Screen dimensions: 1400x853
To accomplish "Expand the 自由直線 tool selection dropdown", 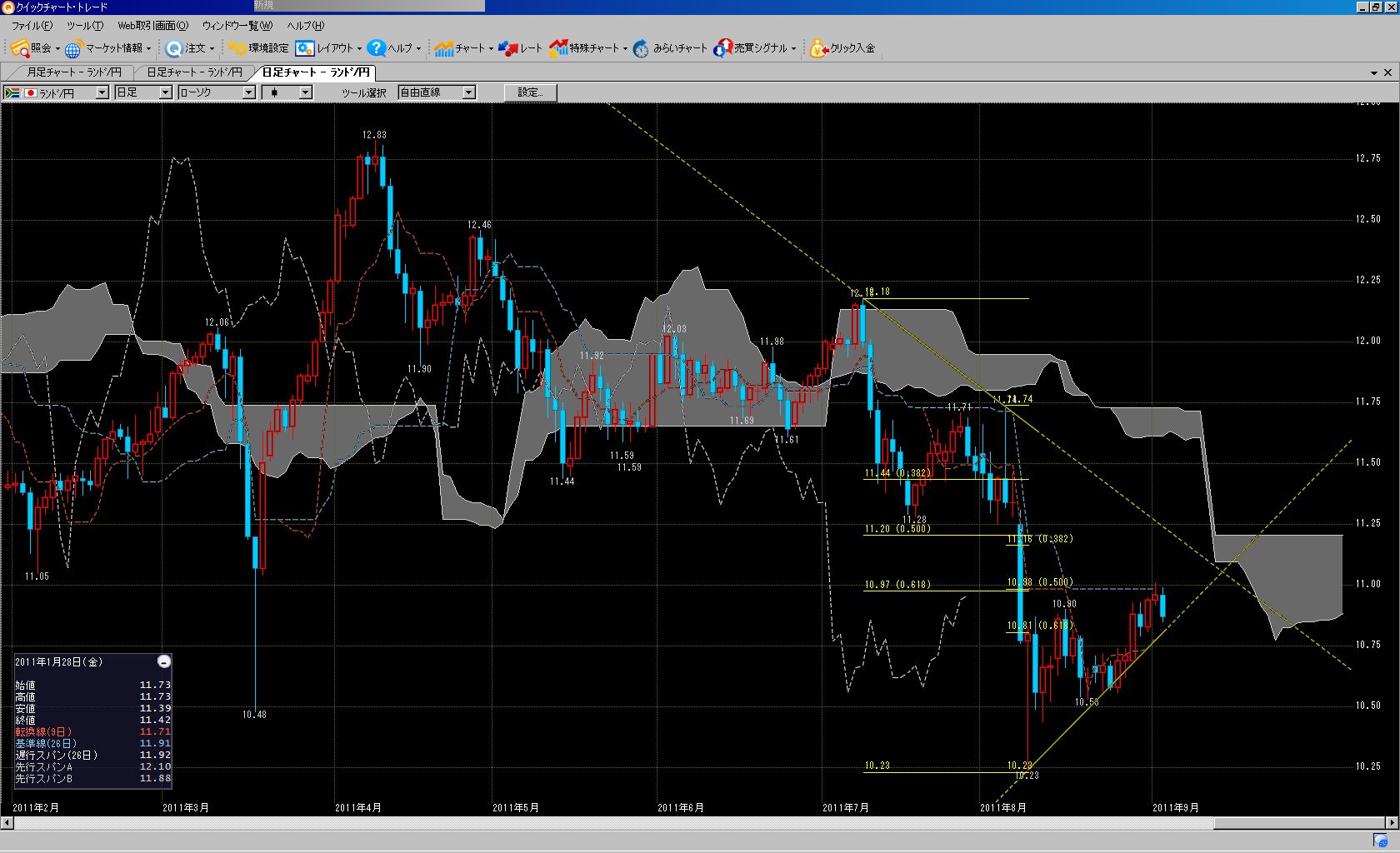I will click(468, 92).
